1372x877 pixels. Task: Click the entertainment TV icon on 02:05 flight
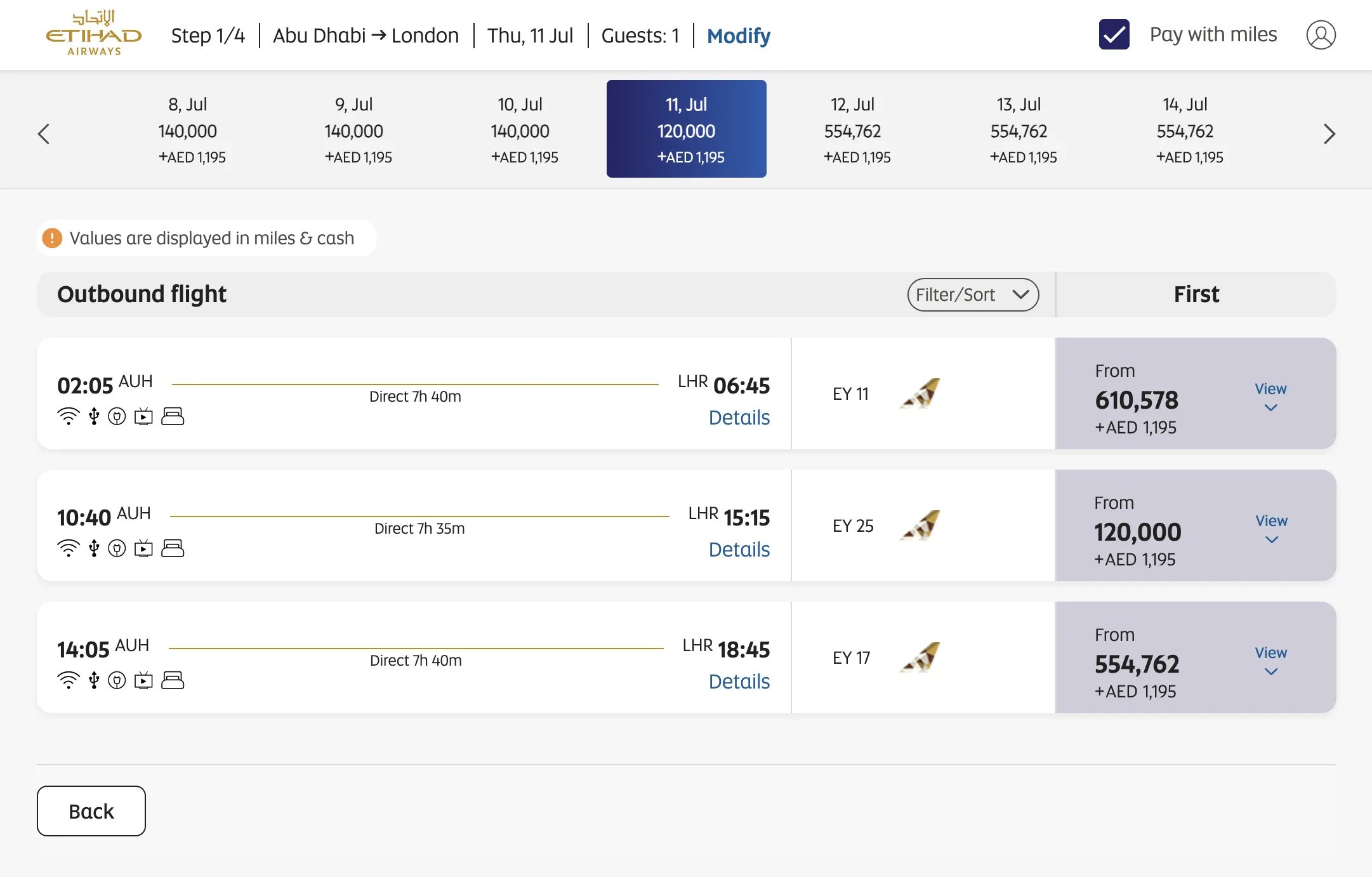coord(143,416)
